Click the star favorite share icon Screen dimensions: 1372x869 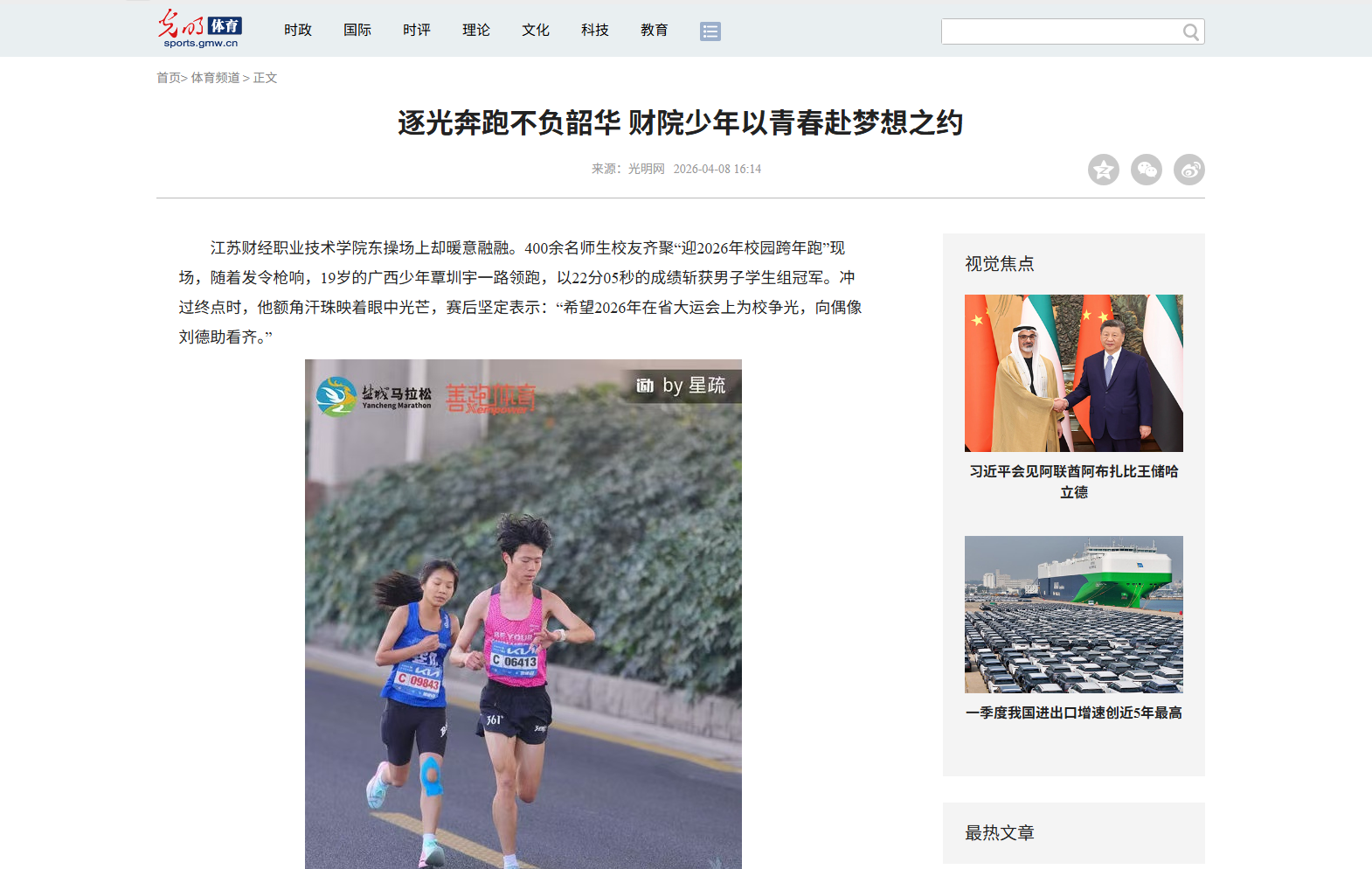tap(1103, 170)
